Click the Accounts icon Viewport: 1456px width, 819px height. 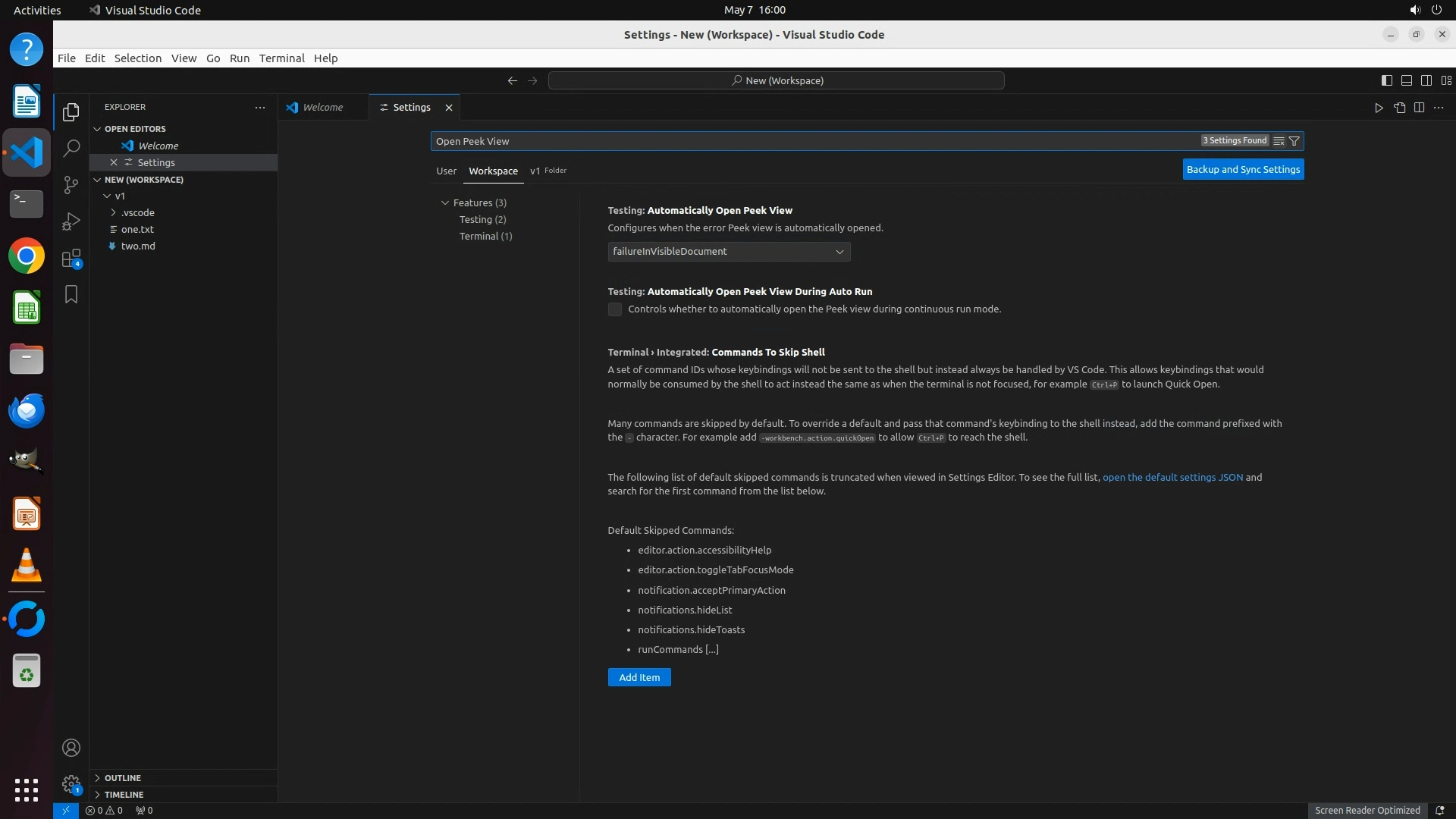pos(71,748)
